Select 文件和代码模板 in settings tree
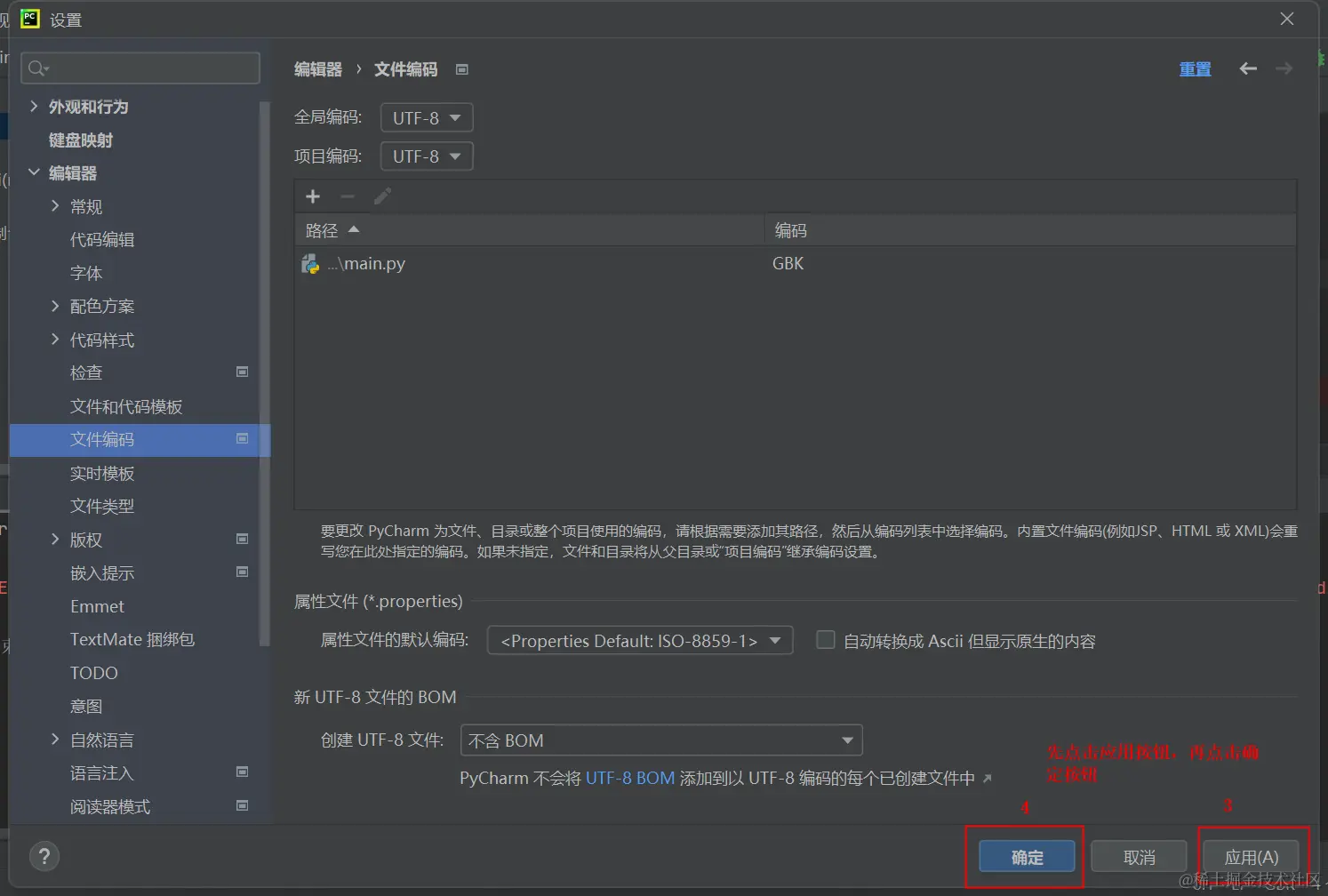Screen dimensions: 1328x896 pyautogui.click(x=126, y=406)
